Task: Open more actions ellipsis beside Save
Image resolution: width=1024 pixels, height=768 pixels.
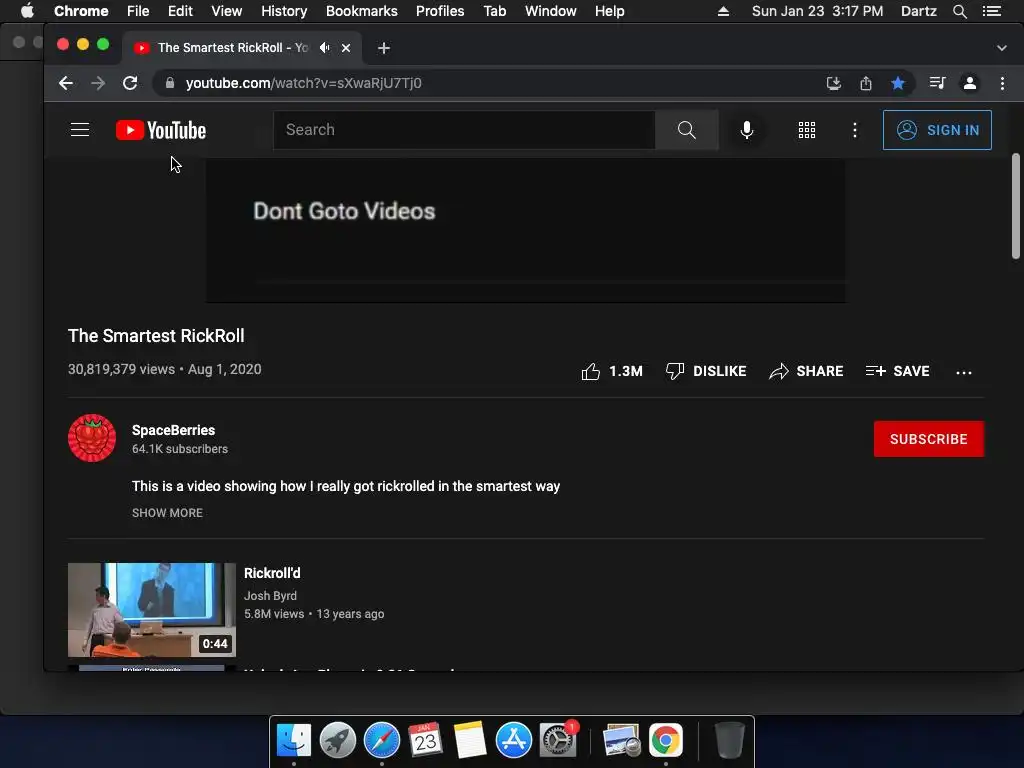Action: coord(963,372)
